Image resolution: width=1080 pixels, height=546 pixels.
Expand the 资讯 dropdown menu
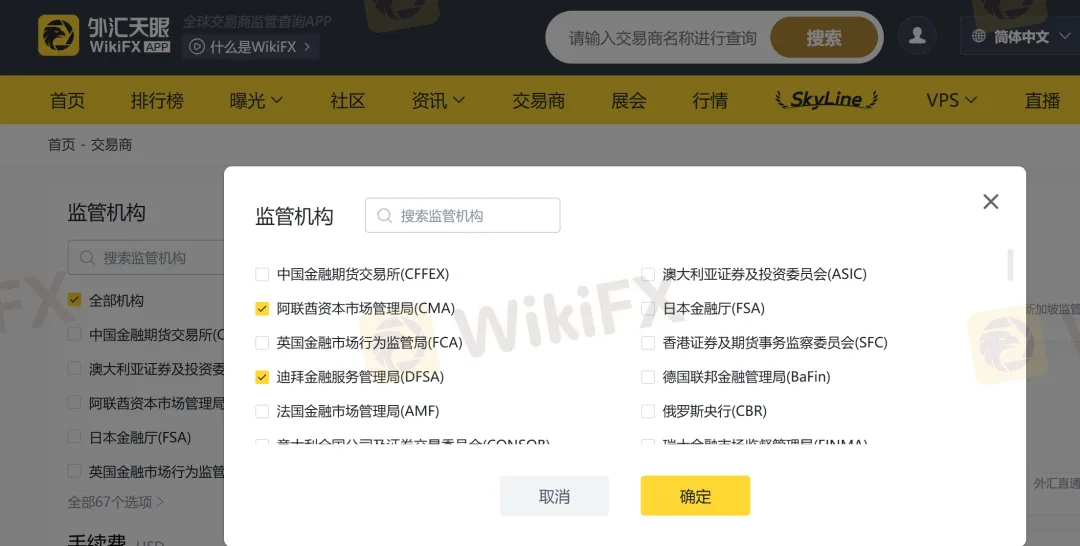[x=438, y=101]
